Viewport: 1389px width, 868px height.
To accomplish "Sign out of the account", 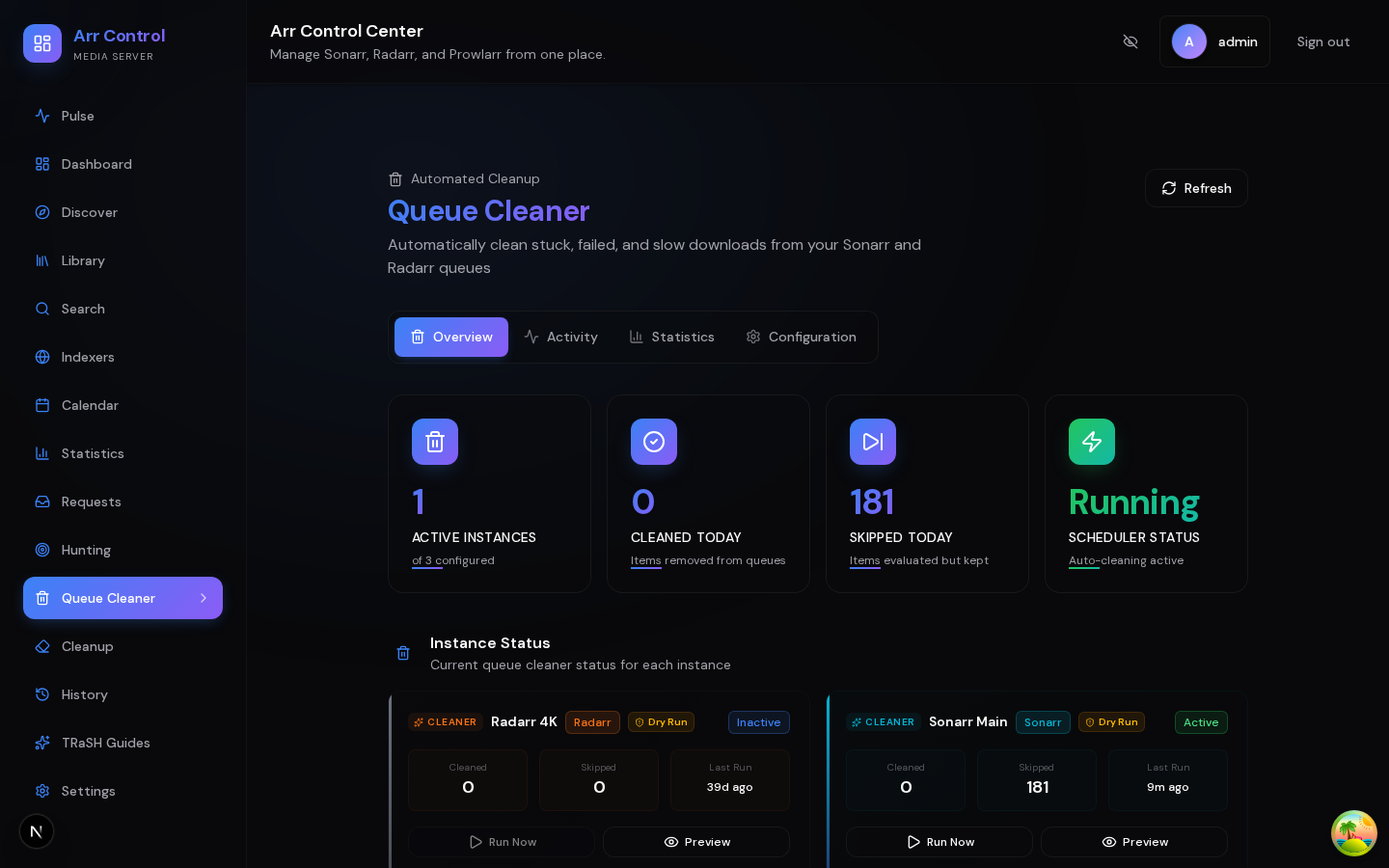I will tap(1323, 41).
